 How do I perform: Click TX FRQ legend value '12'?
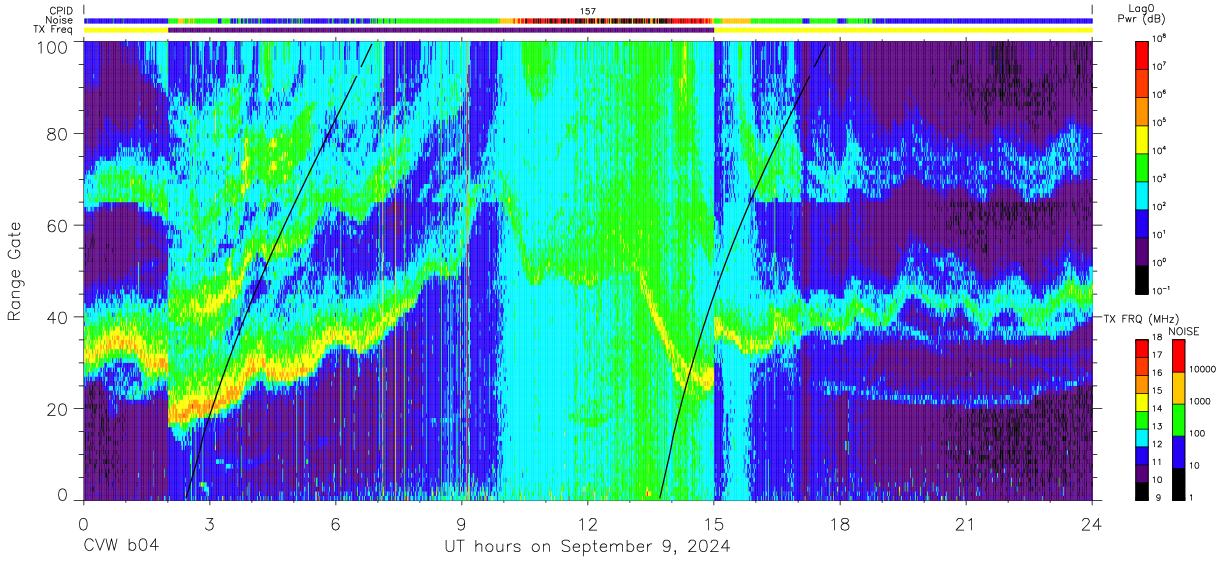coord(1157,444)
